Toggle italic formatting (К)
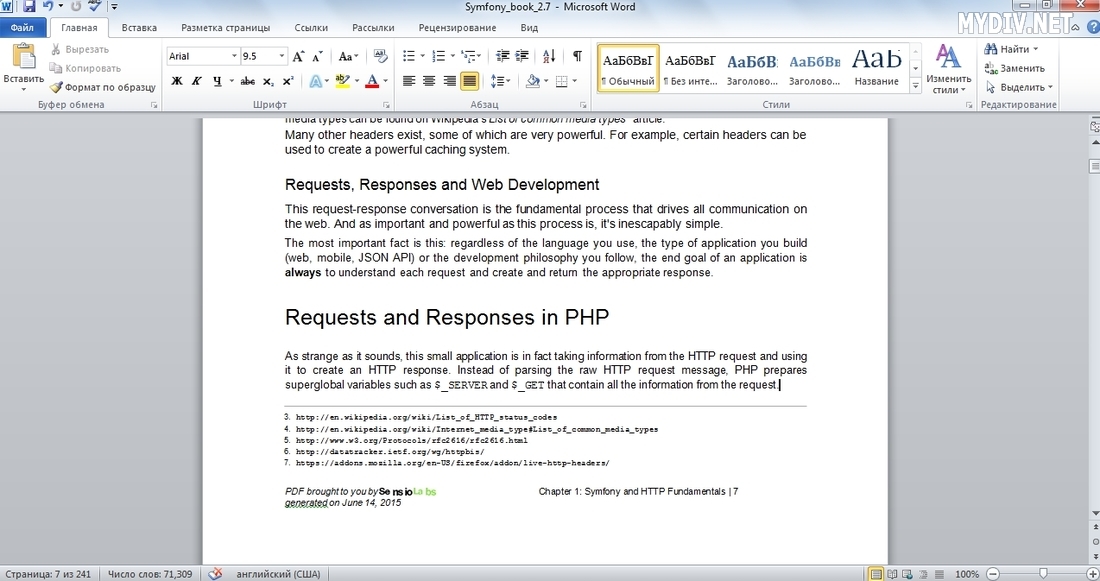 197,81
